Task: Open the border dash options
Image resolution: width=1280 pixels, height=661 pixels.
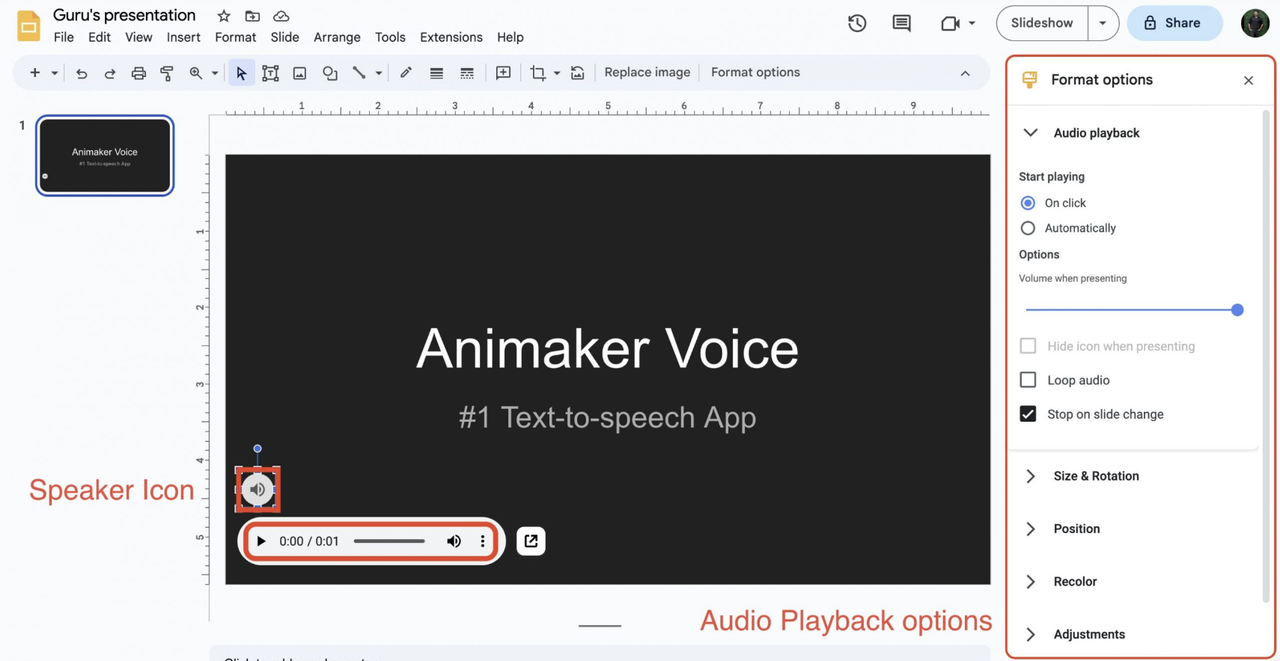Action: [x=466, y=73]
